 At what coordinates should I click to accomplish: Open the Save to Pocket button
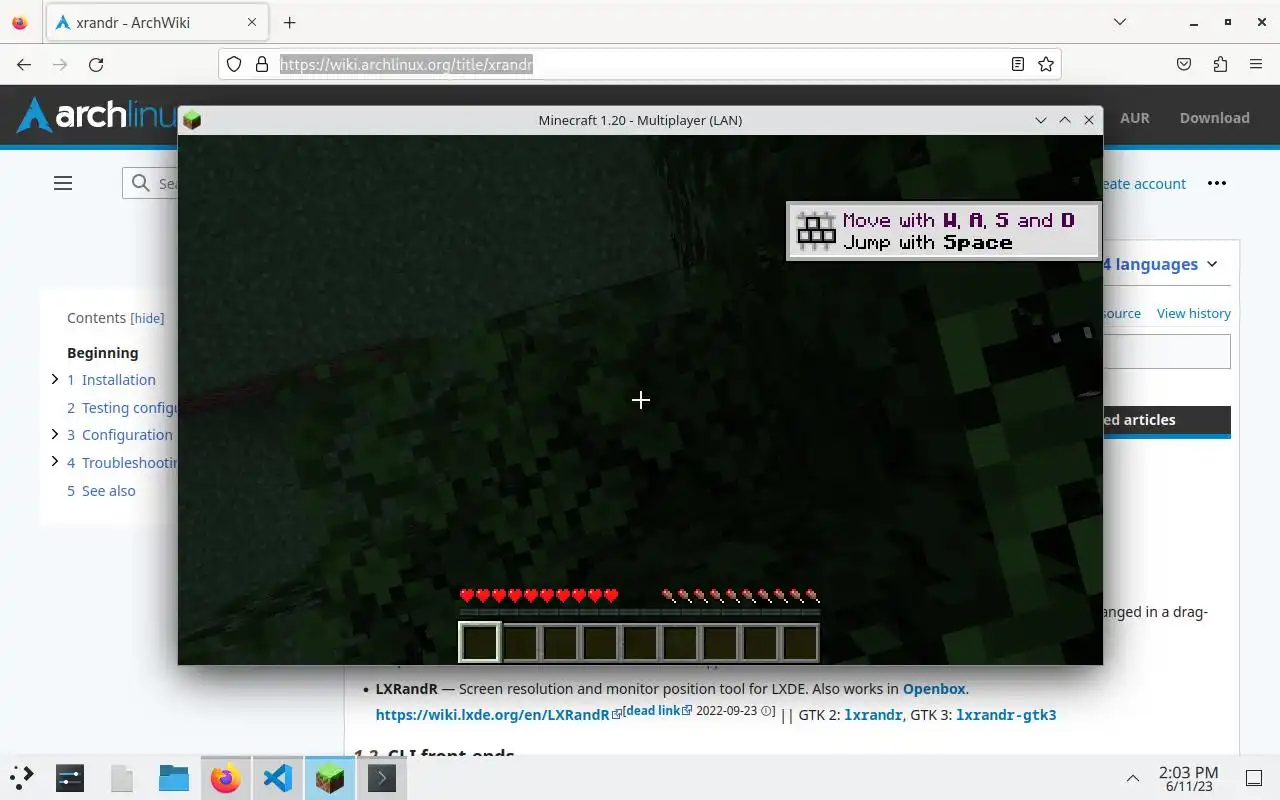pyautogui.click(x=1184, y=64)
